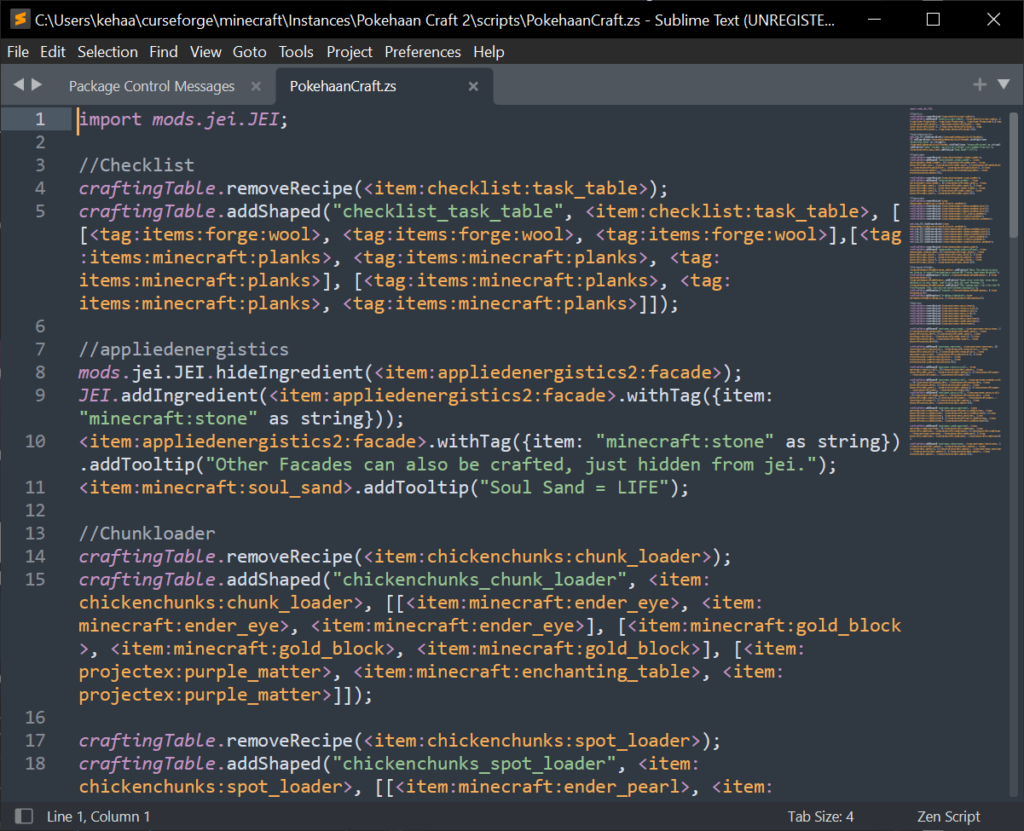The width and height of the screenshot is (1024, 831).
Task: Click '<item:minecraft:enchanting_table>' item reference
Action: click(526, 672)
